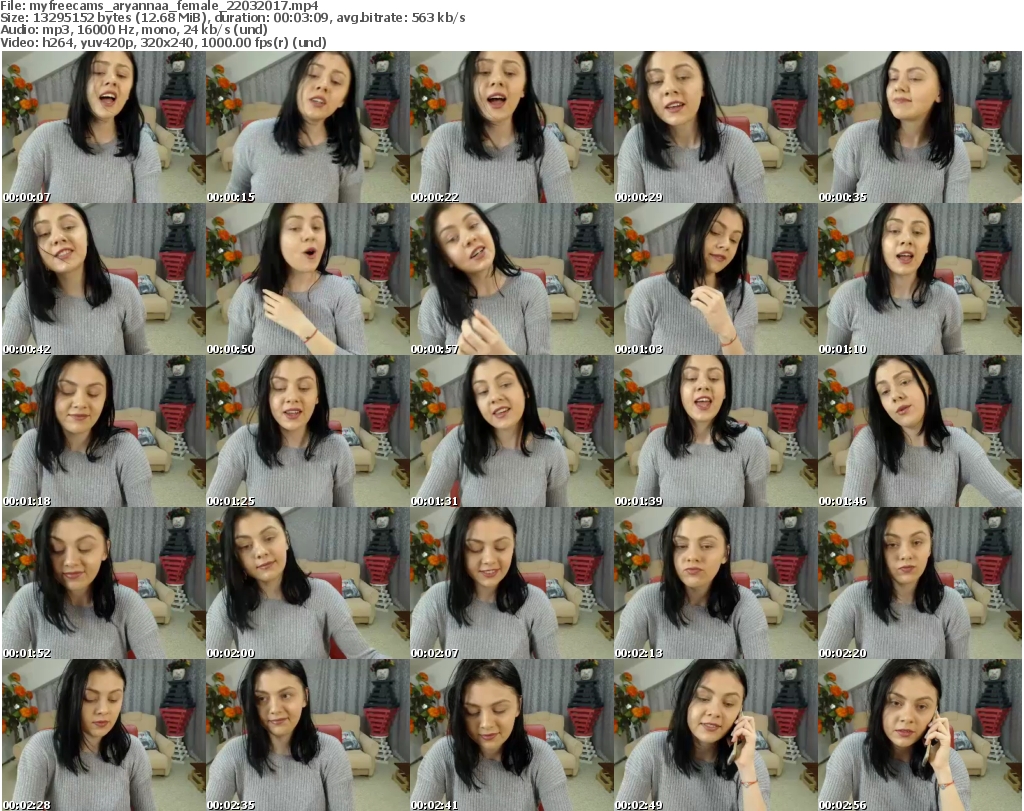Image resolution: width=1024 pixels, height=811 pixels.
Task: Select the thumbnail timestamped 00:00:15
Action: [308, 127]
